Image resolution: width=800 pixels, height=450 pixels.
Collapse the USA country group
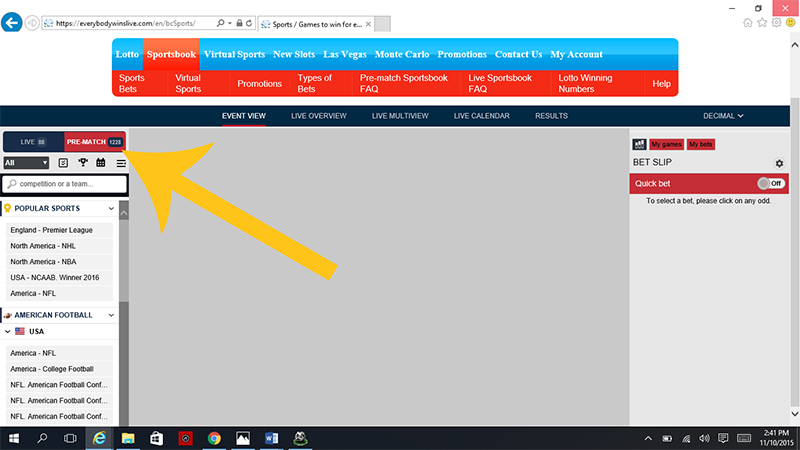(x=8, y=331)
